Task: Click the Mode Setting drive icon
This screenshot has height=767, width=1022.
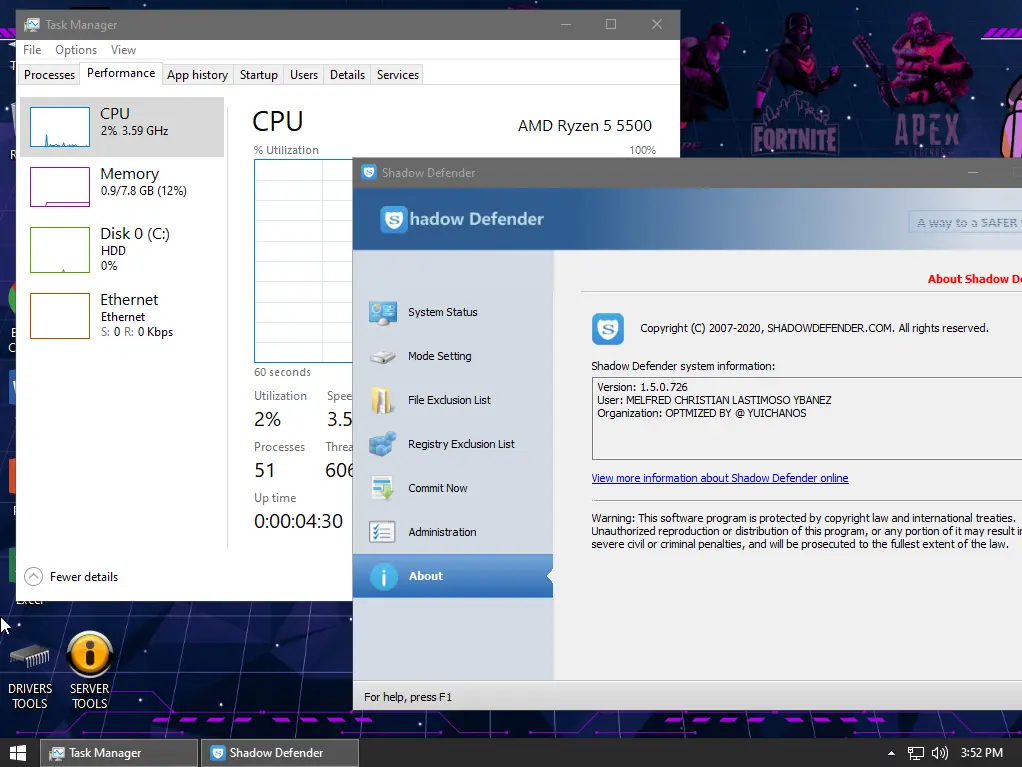Action: click(383, 357)
